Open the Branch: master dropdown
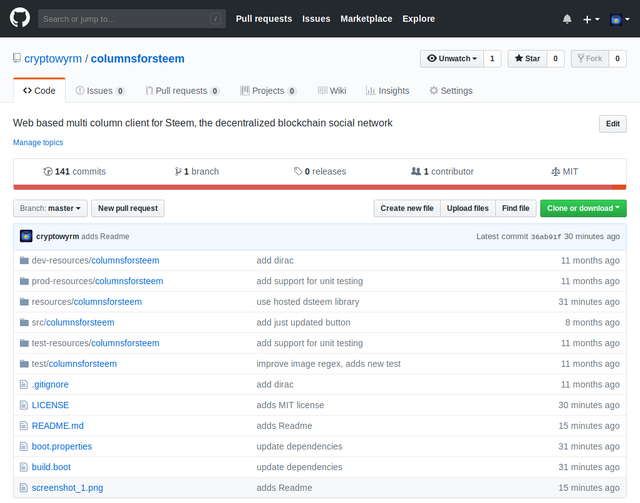 [x=50, y=208]
